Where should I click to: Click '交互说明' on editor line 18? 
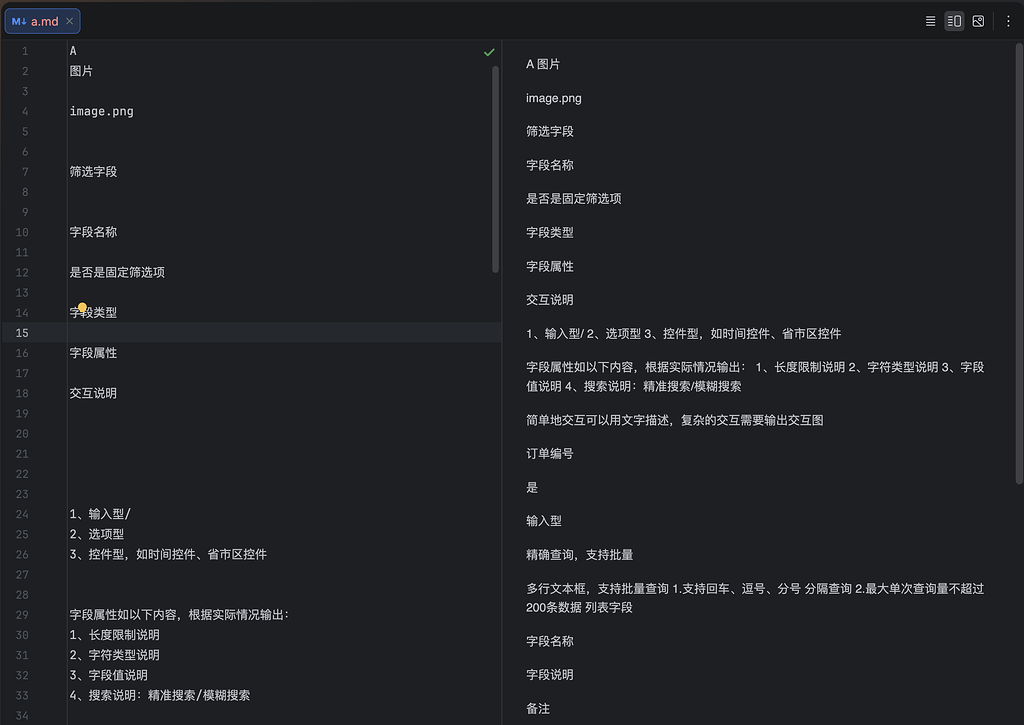(93, 393)
